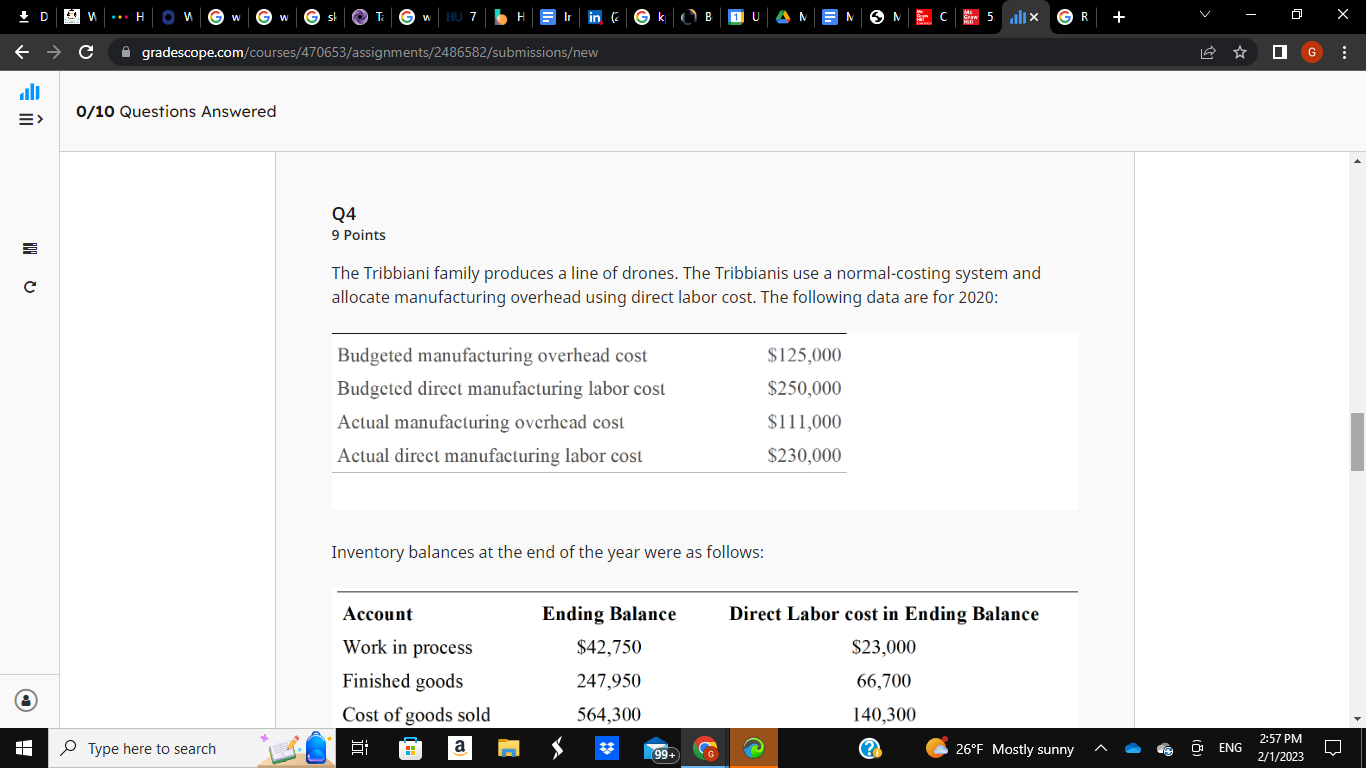Open Firefox from the taskbar

point(754,747)
